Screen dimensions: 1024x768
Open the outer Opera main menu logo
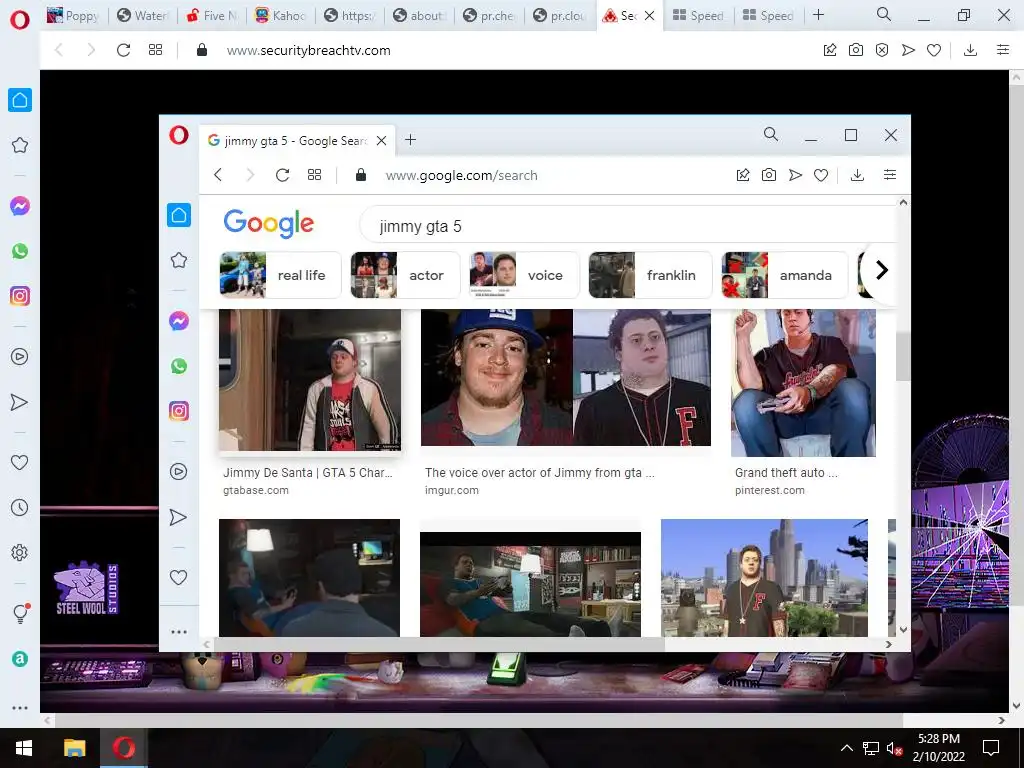point(20,20)
